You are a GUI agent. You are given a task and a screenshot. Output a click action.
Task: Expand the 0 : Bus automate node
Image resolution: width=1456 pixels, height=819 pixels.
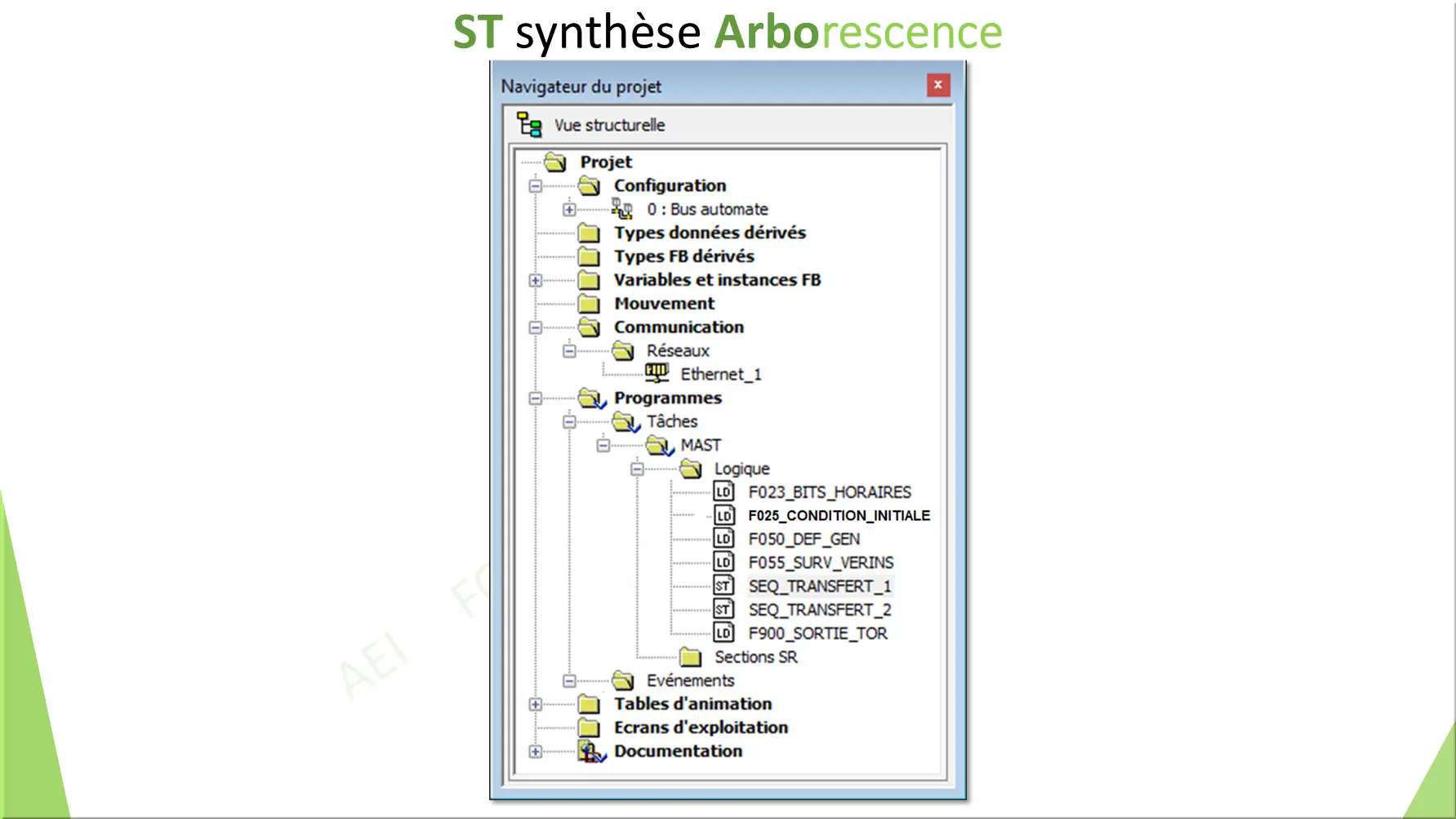coord(568,209)
